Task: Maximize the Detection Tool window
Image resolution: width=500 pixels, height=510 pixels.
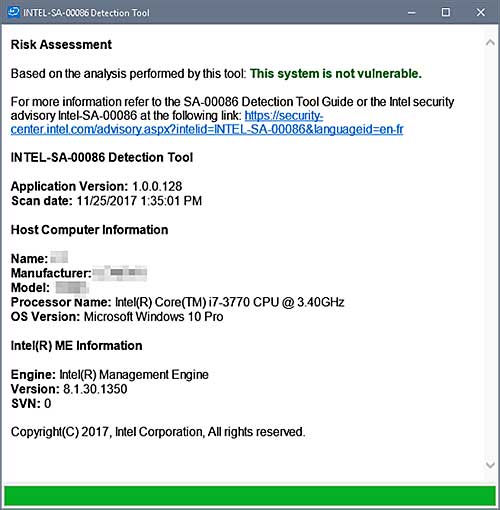Action: [446, 13]
